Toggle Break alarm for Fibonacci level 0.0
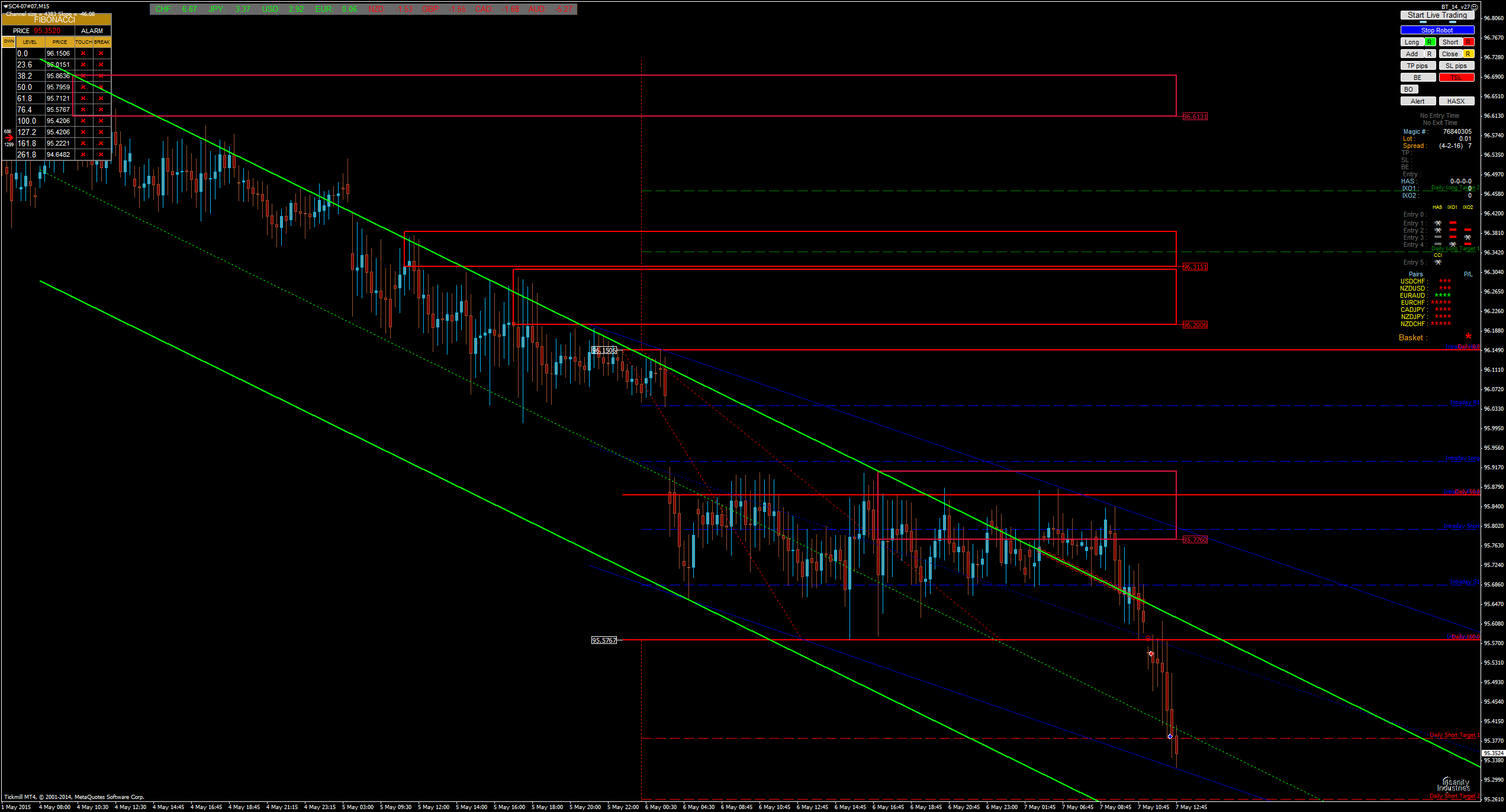The image size is (1506, 812). (101, 53)
